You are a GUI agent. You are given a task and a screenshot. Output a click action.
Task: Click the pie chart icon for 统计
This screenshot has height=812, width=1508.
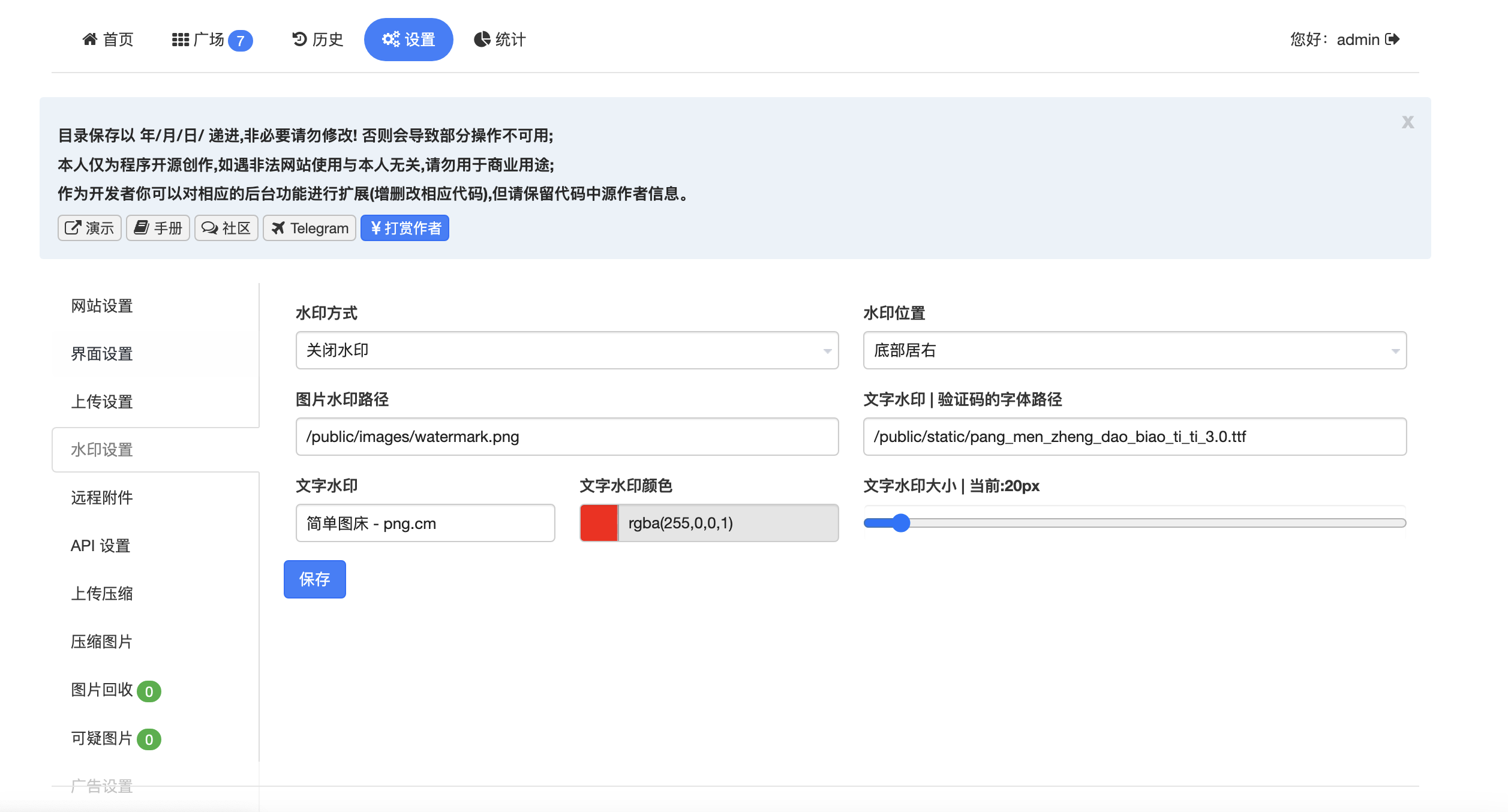[482, 40]
